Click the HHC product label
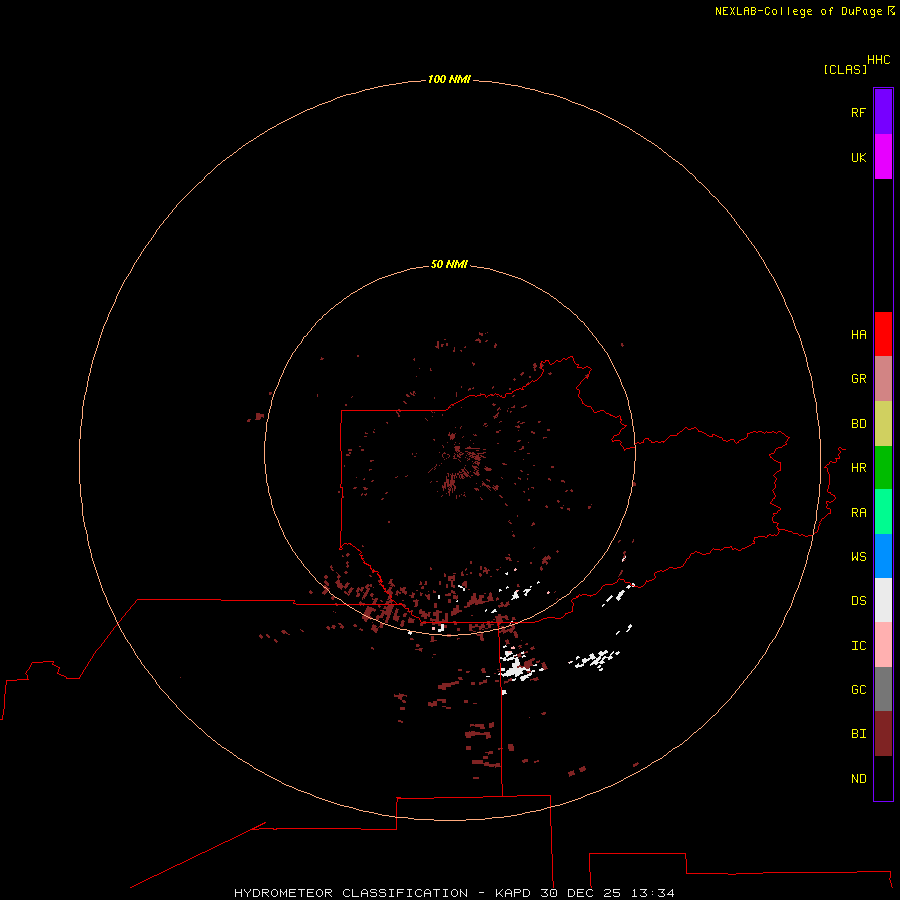The height and width of the screenshot is (900, 900). tap(878, 60)
